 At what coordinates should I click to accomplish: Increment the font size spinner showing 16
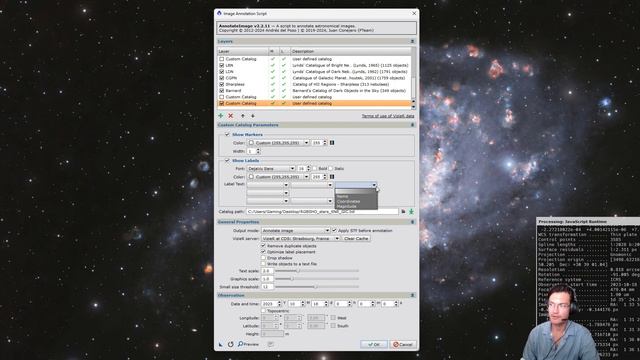309,167
